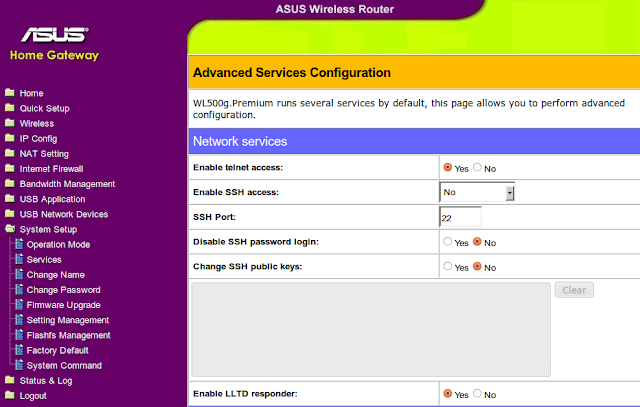Open the Change Password page
640x407 pixels.
click(x=63, y=290)
